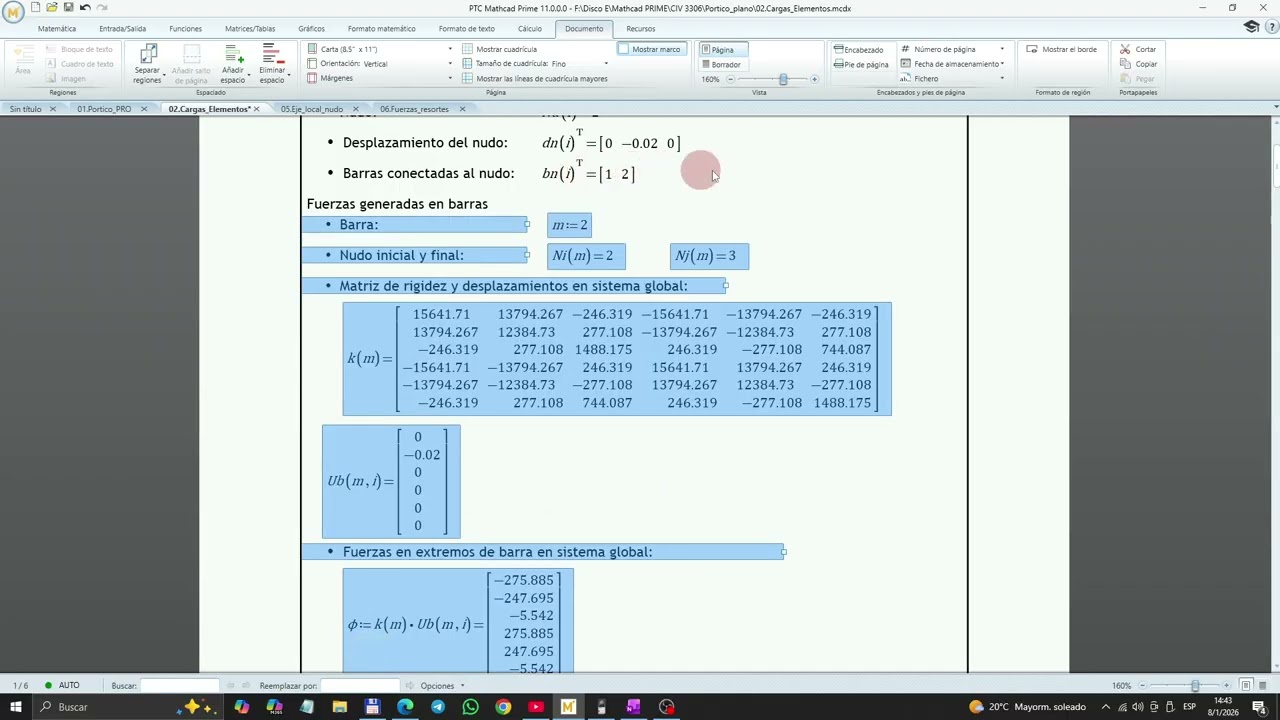
Task: Open Google Chrome from the taskbar
Action: (x=503, y=707)
